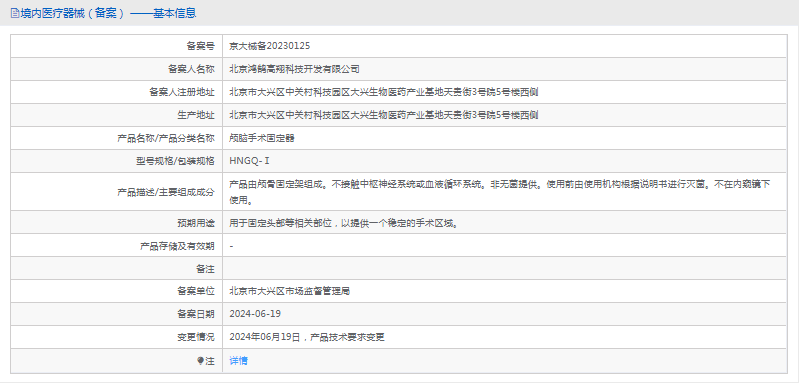This screenshot has width=799, height=383.
Task: Click the 预期用途 row label
Action: [196, 223]
